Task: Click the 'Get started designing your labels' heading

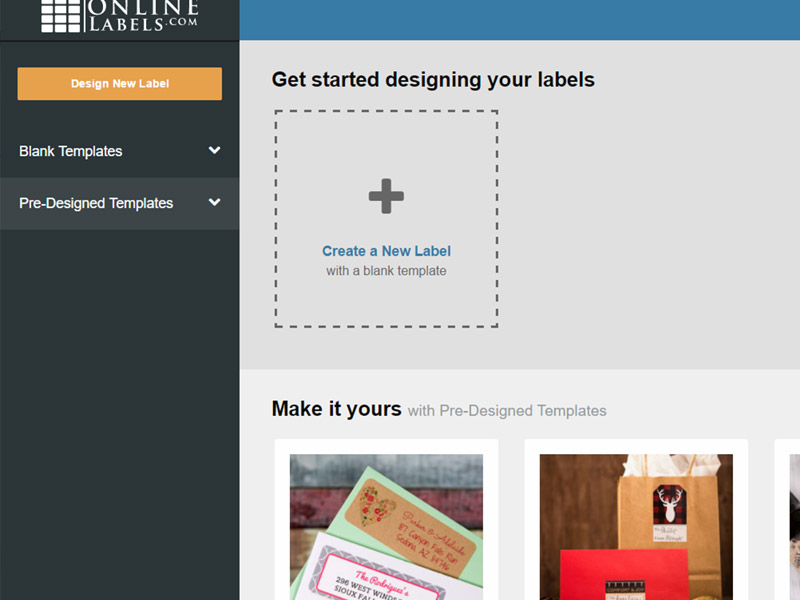Action: click(x=433, y=80)
